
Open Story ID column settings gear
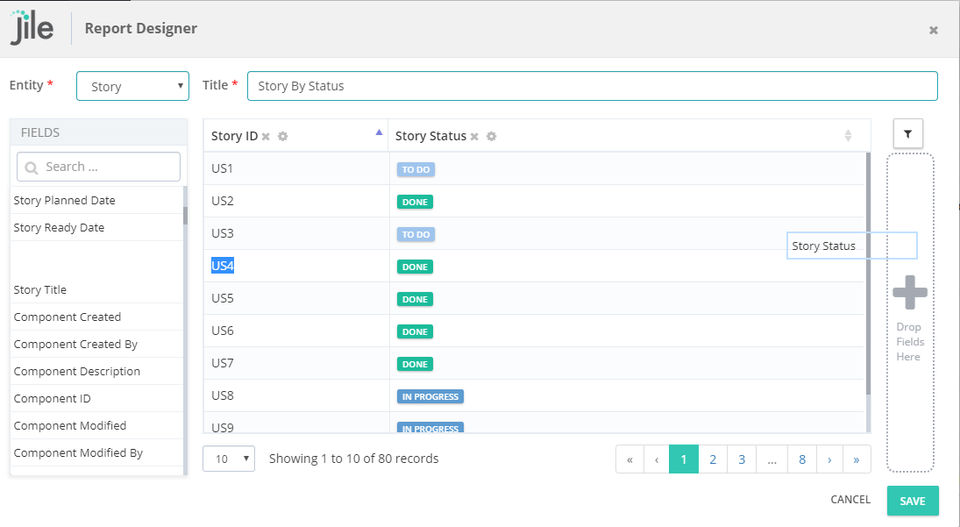(283, 137)
